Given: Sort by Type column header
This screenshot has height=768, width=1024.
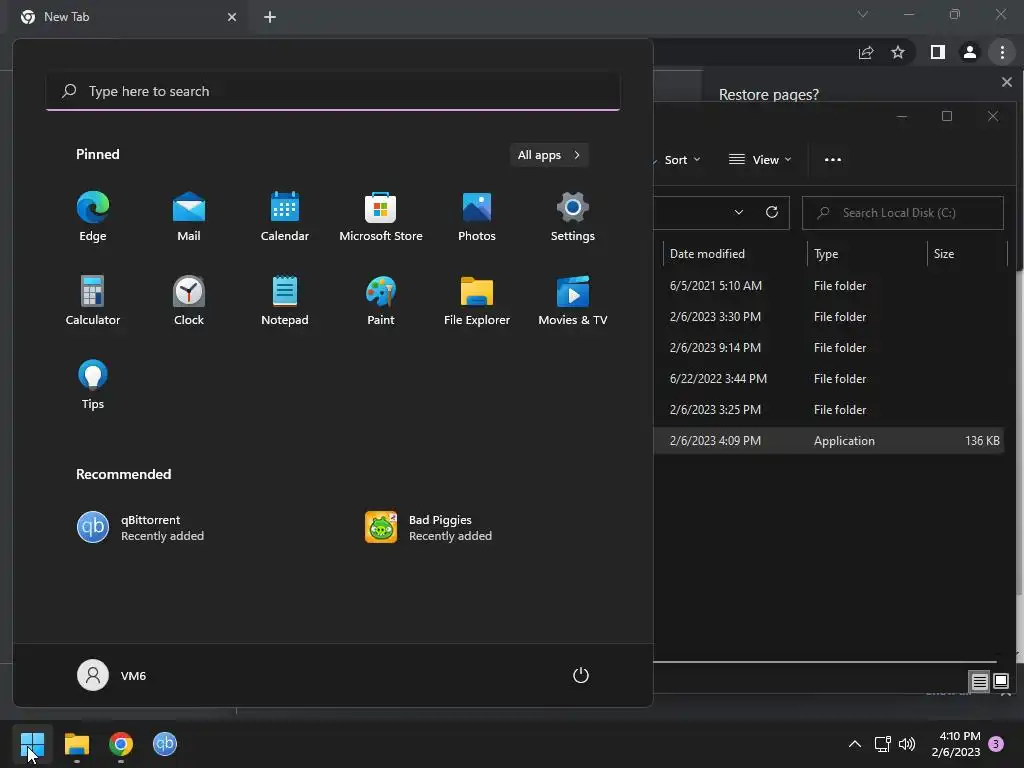Looking at the screenshot, I should (867, 254).
